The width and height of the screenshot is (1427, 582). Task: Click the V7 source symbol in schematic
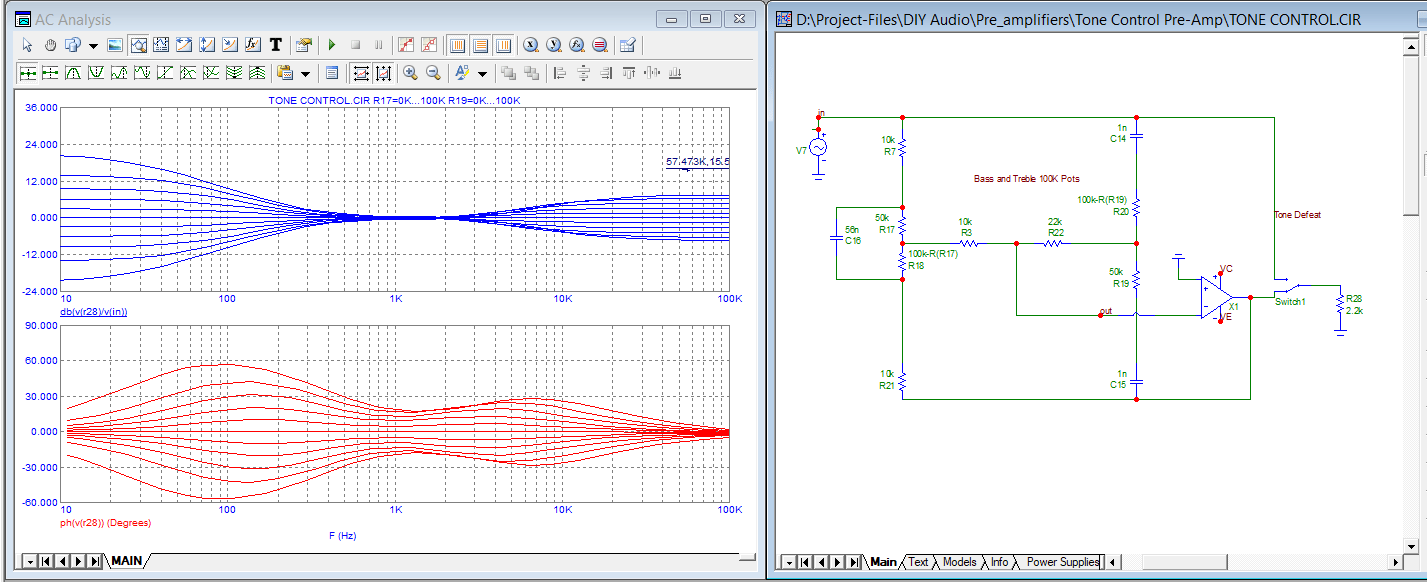click(x=818, y=148)
